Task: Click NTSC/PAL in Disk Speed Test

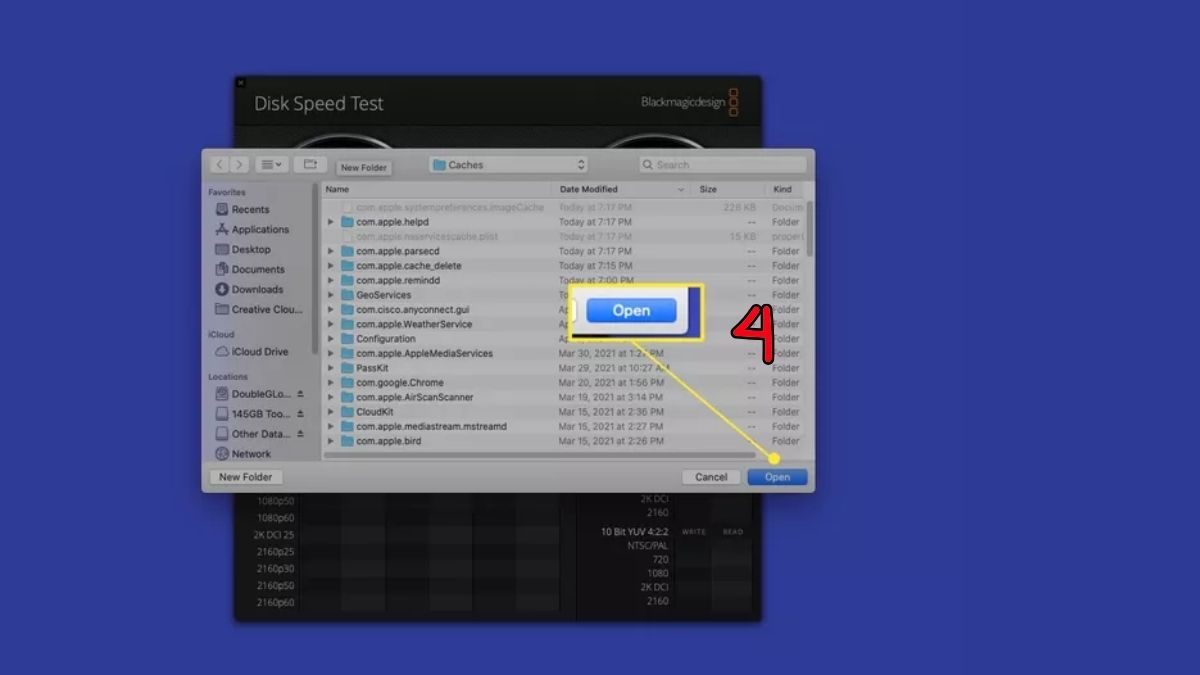Action: [648, 546]
